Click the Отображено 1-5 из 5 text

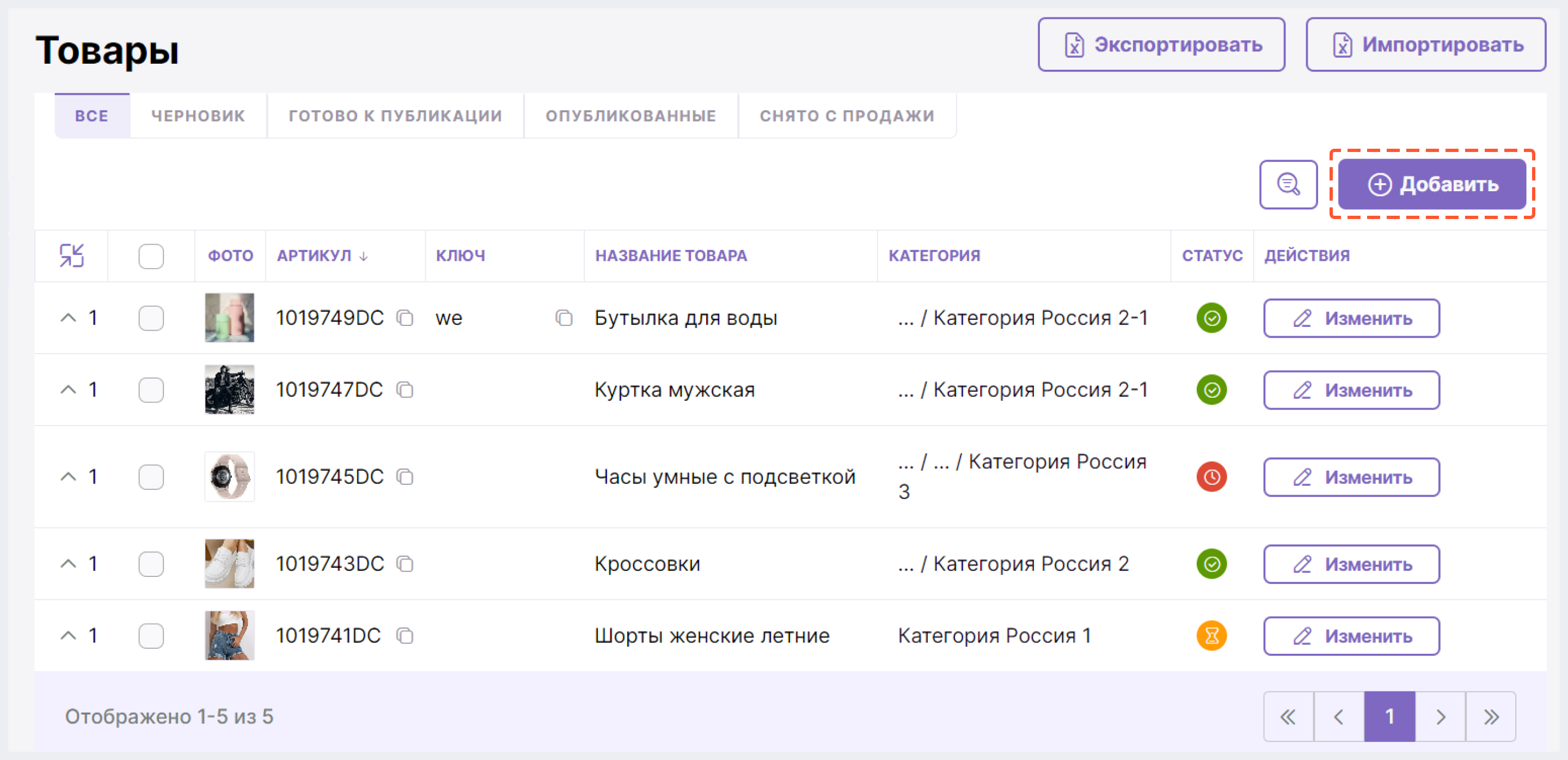169,717
